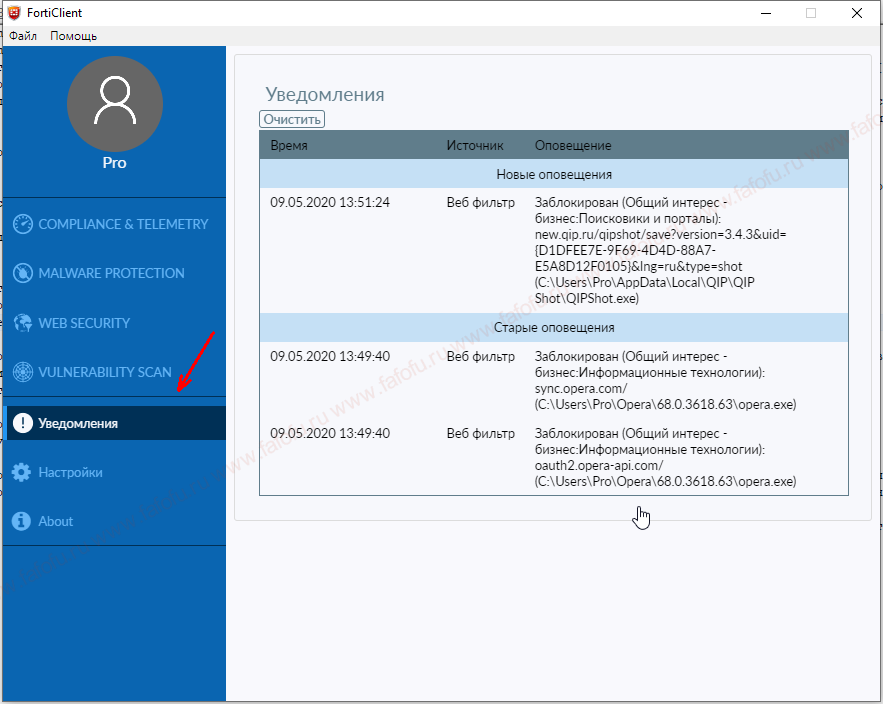883x704 pixels.
Task: Minimize the FortiClient window
Action: tap(766, 13)
